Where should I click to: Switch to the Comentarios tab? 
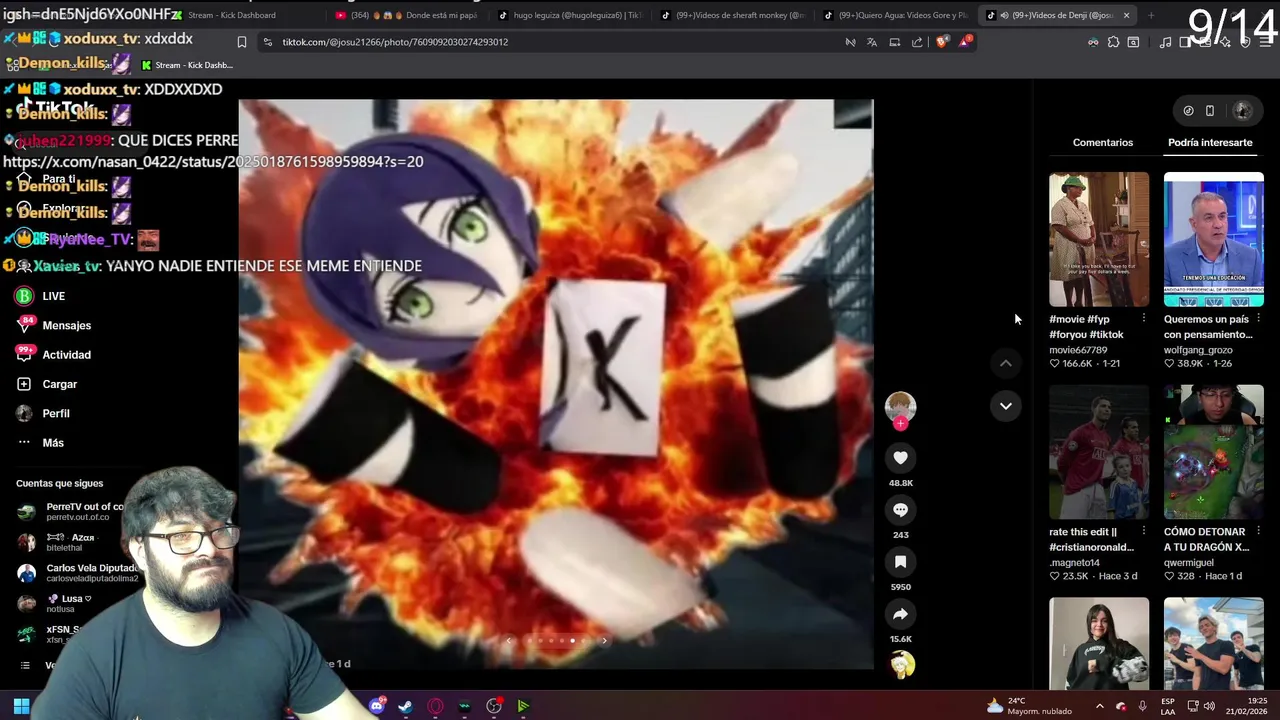coord(1103,142)
